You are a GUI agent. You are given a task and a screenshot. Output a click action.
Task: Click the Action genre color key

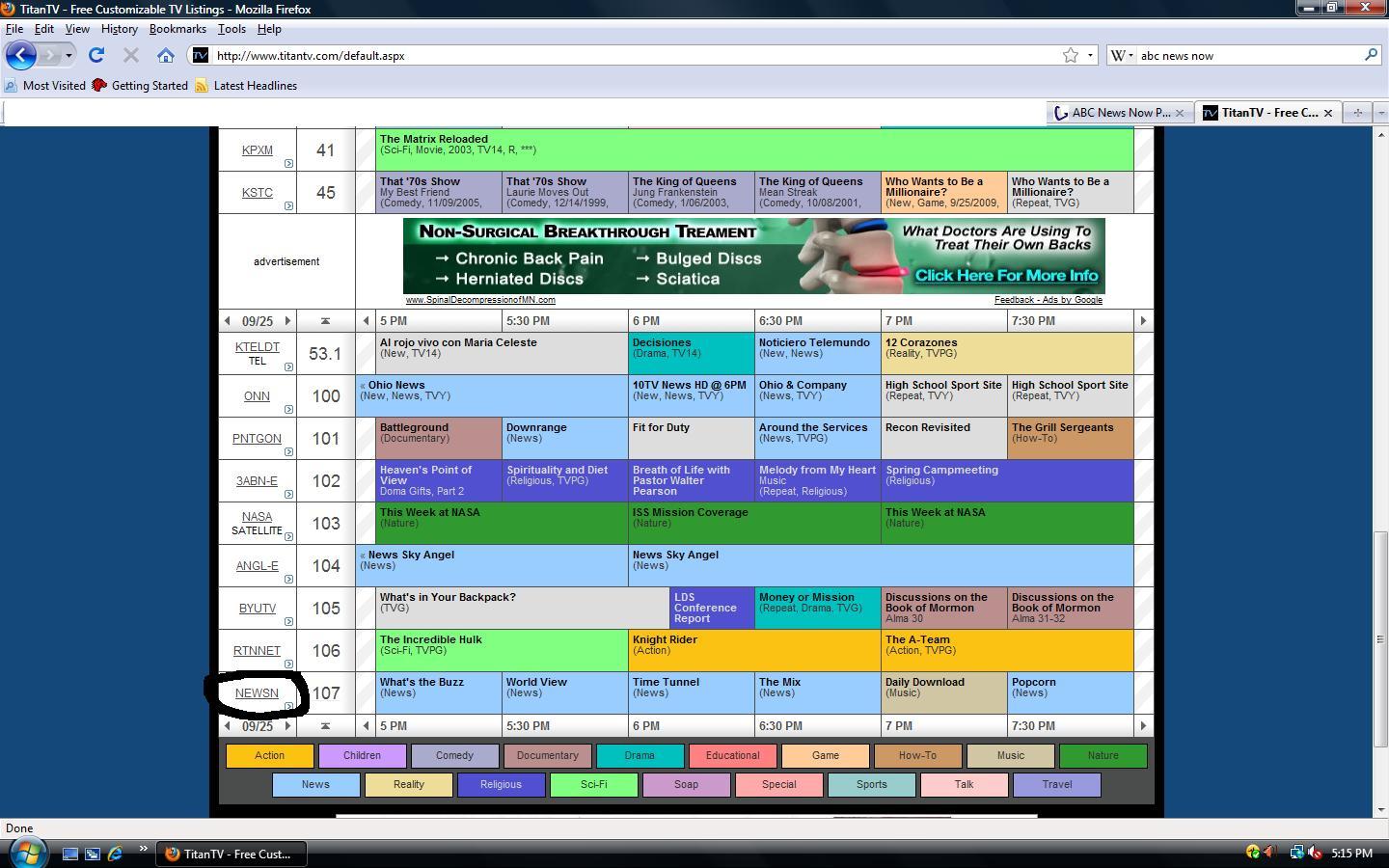pyautogui.click(x=270, y=756)
